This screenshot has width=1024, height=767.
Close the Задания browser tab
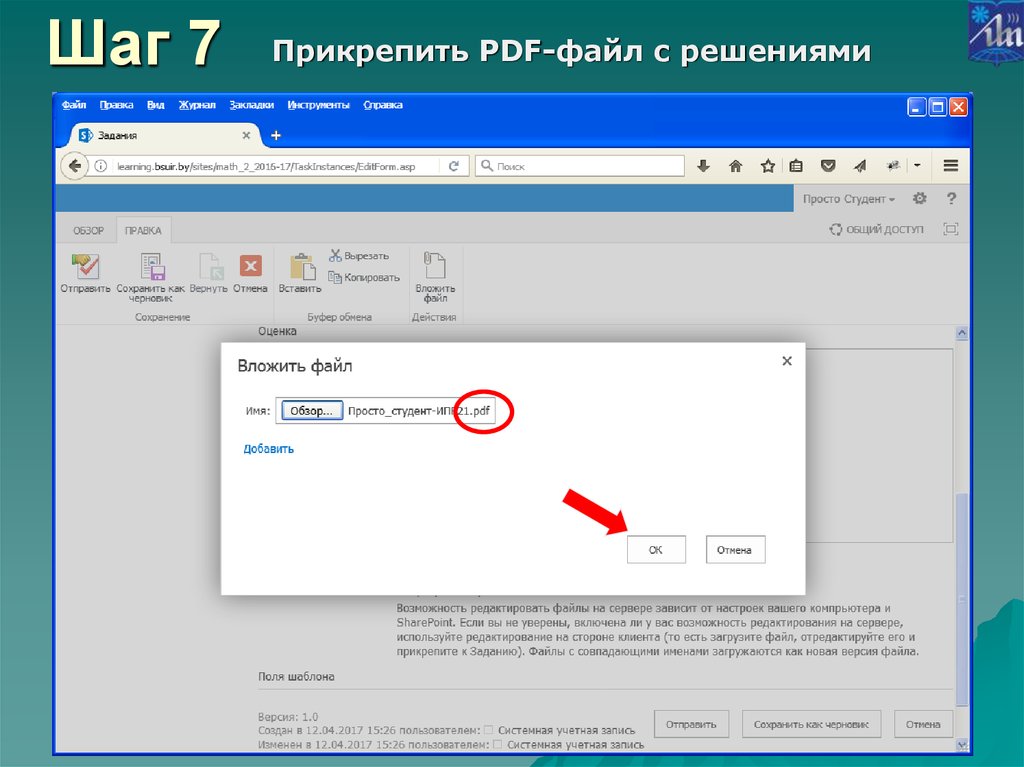[x=246, y=135]
